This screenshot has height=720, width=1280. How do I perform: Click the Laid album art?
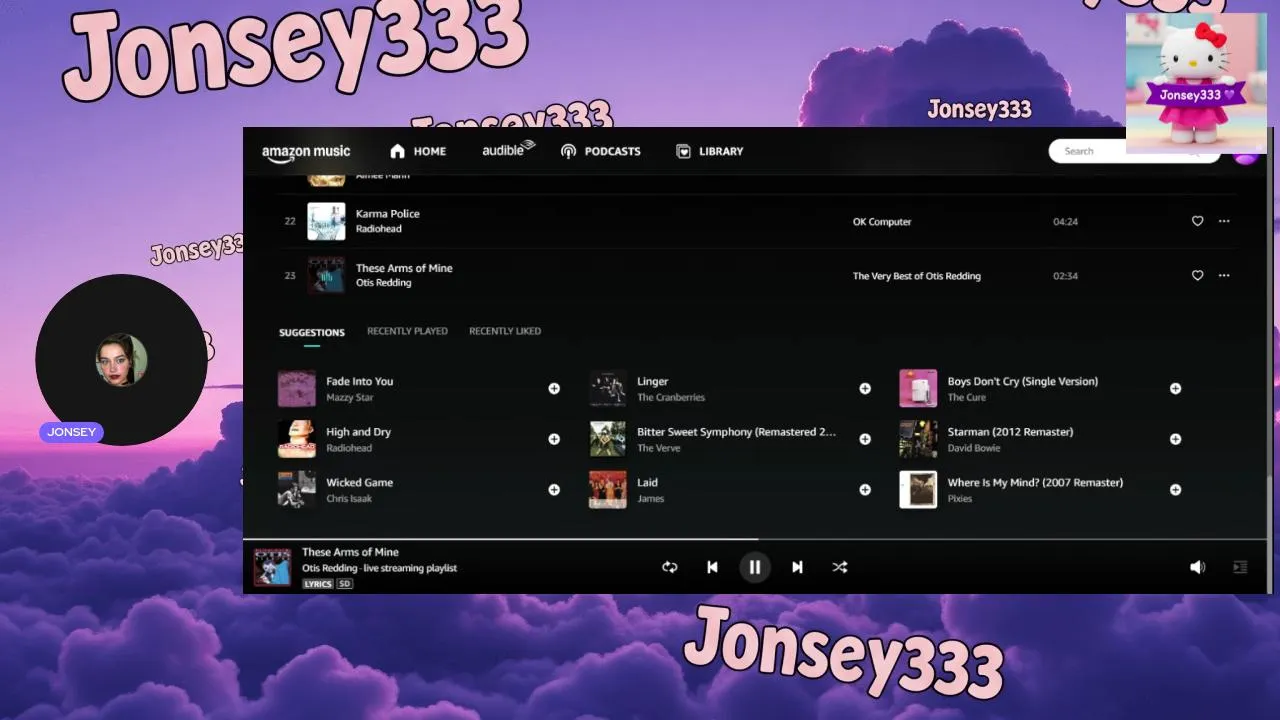tap(608, 490)
